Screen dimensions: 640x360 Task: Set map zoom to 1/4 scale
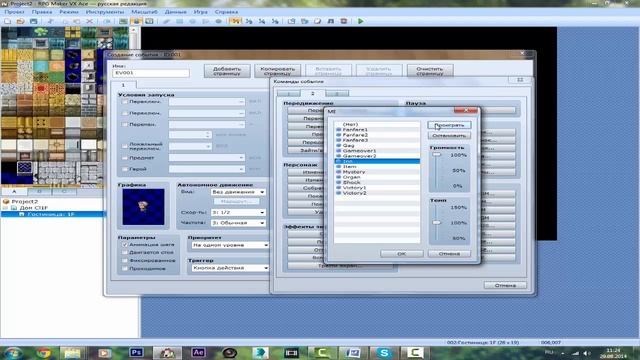(262, 21)
